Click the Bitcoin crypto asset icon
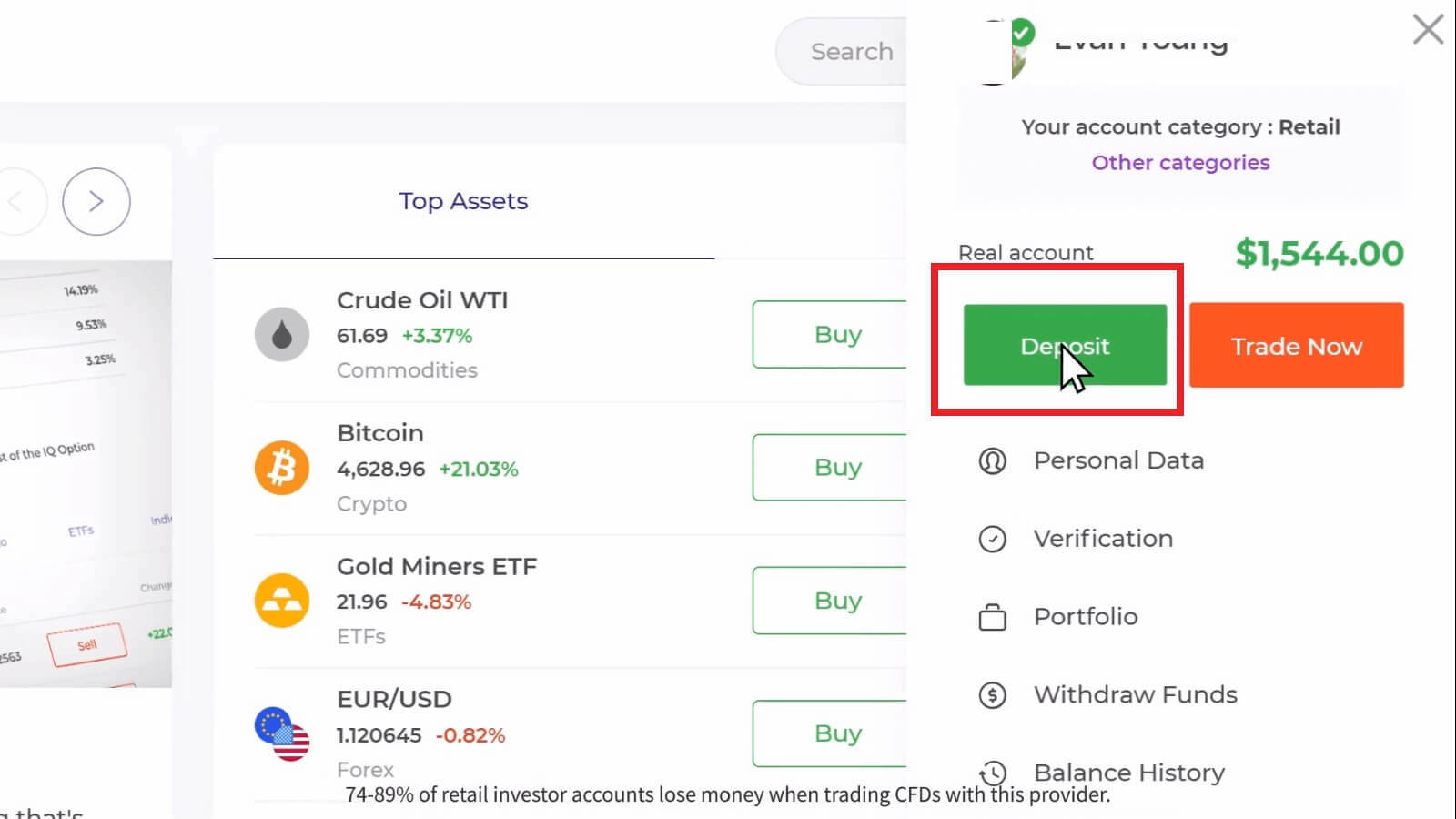1456x819 pixels. (282, 467)
